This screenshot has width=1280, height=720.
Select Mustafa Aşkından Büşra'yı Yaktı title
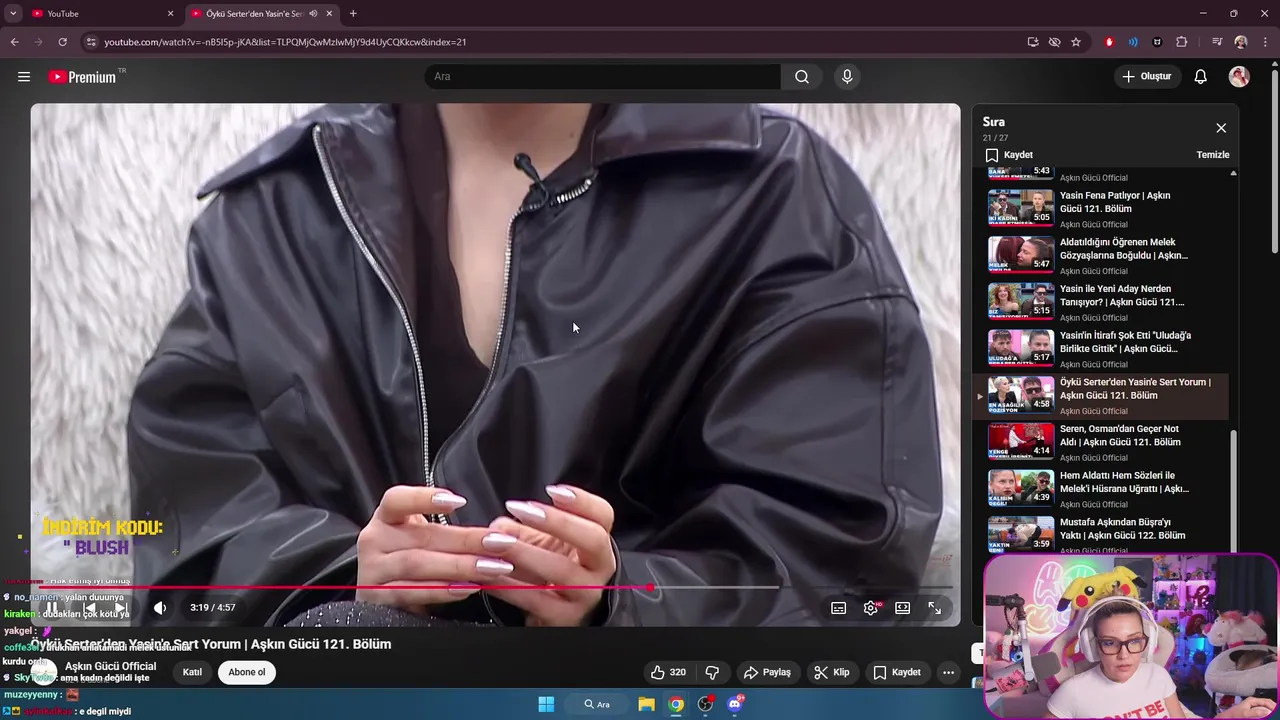click(x=1122, y=529)
